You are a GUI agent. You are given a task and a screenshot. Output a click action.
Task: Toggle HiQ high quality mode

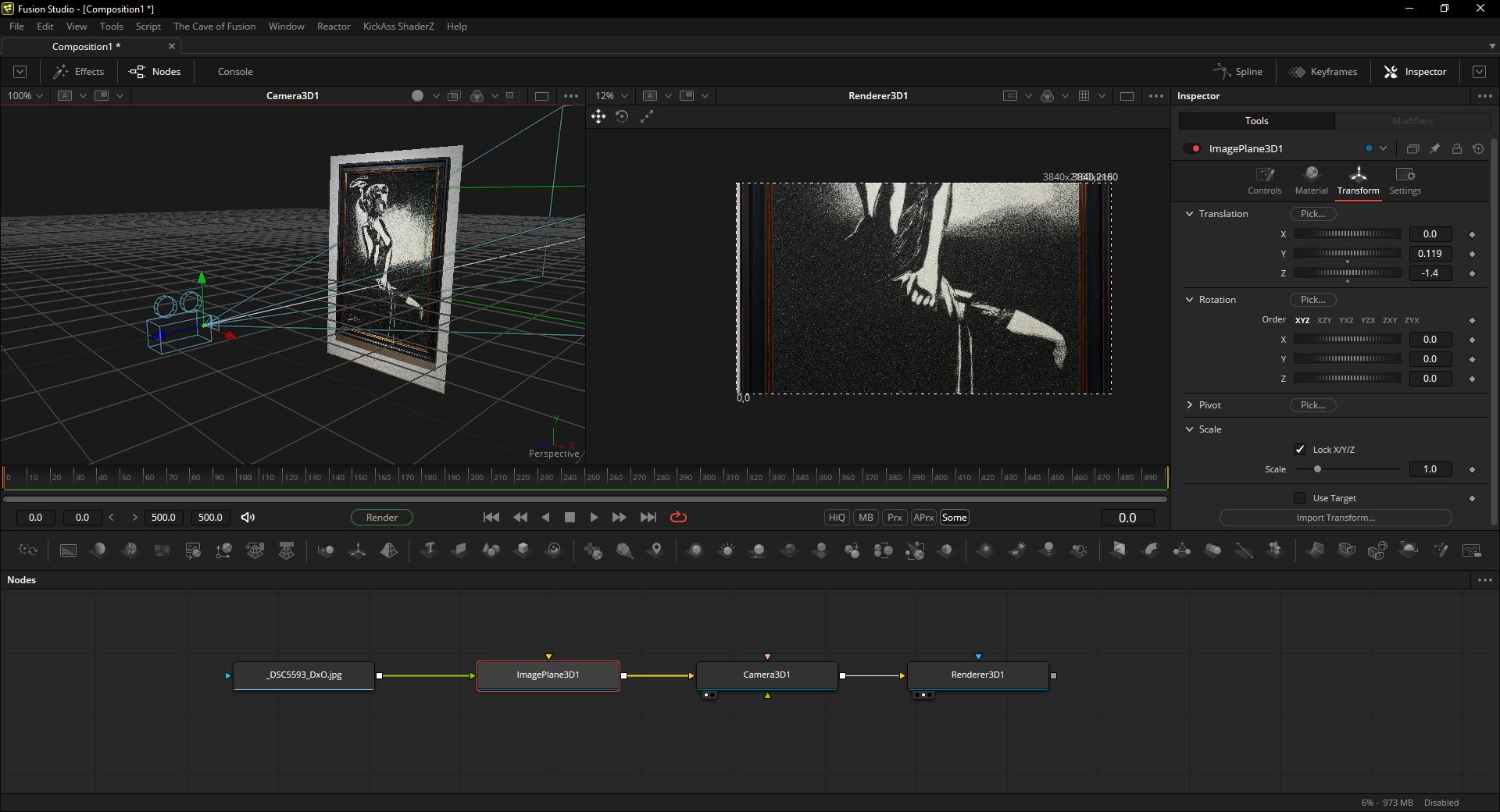point(837,517)
